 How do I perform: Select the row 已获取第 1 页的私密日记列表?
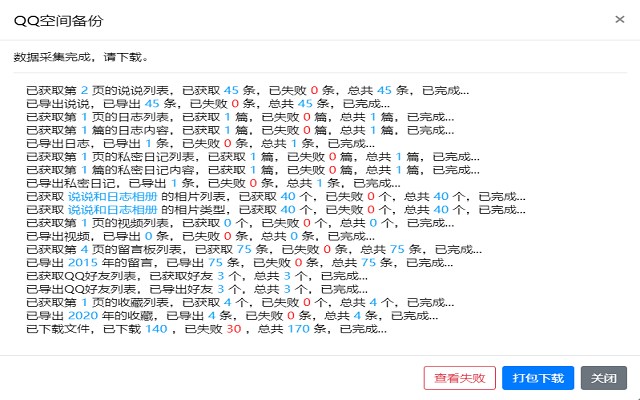click(253, 157)
